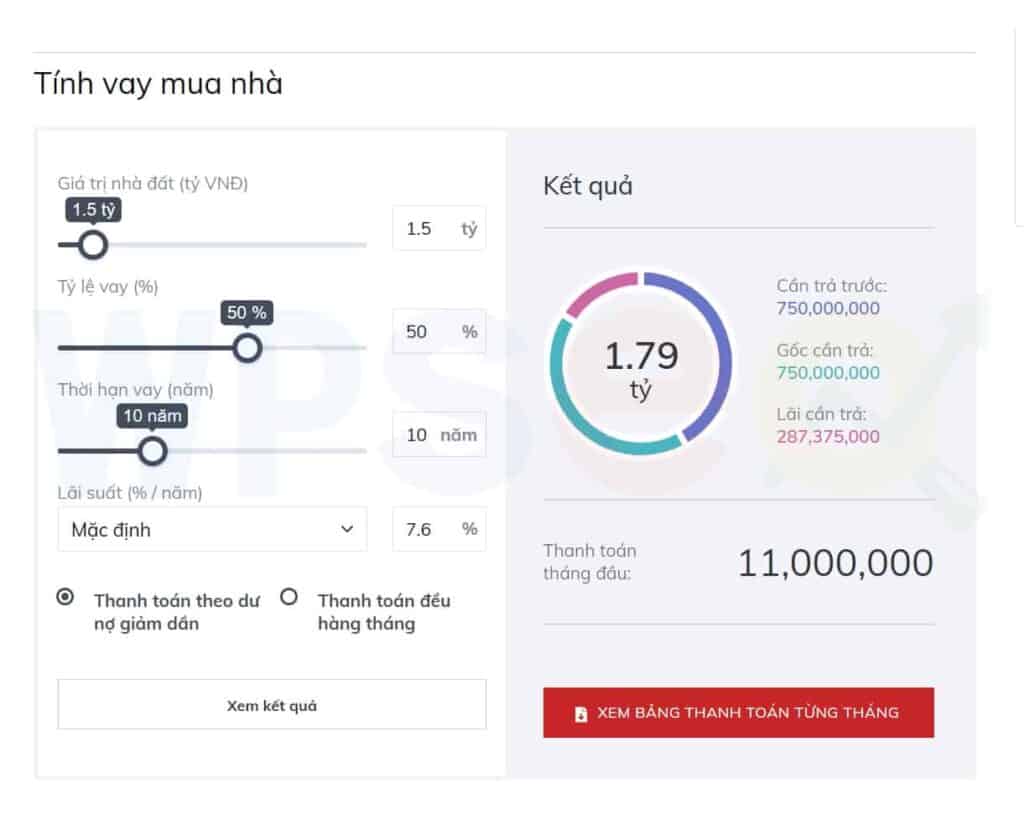Click the Lãi cần trả amount 287,375,000
The height and width of the screenshot is (820, 1024).
(x=828, y=436)
